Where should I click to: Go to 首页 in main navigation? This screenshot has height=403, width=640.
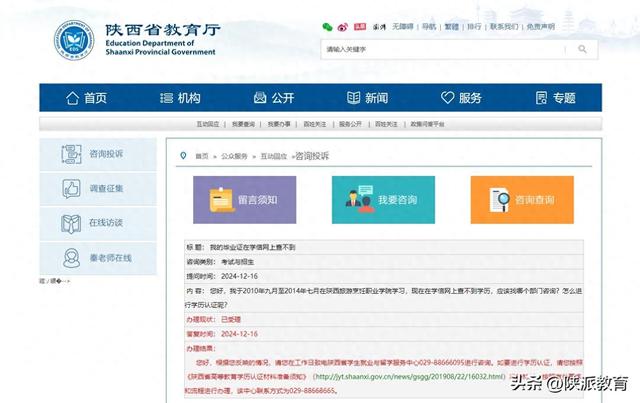click(x=86, y=97)
